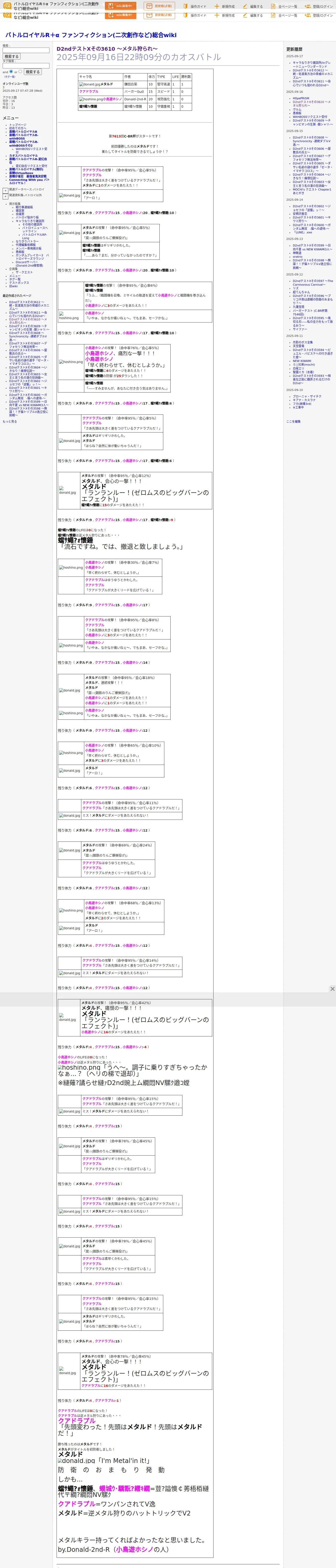Open MOCHI's クエスト Chapter1 あとがき link
Screen dimensions: 336x1568
(x=312, y=191)
